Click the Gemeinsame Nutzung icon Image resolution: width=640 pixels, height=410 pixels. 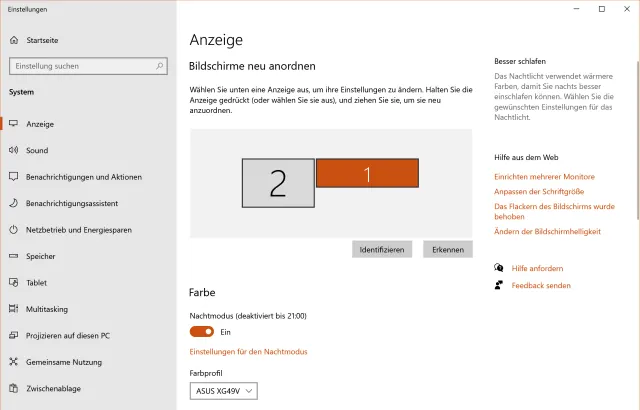(13, 362)
